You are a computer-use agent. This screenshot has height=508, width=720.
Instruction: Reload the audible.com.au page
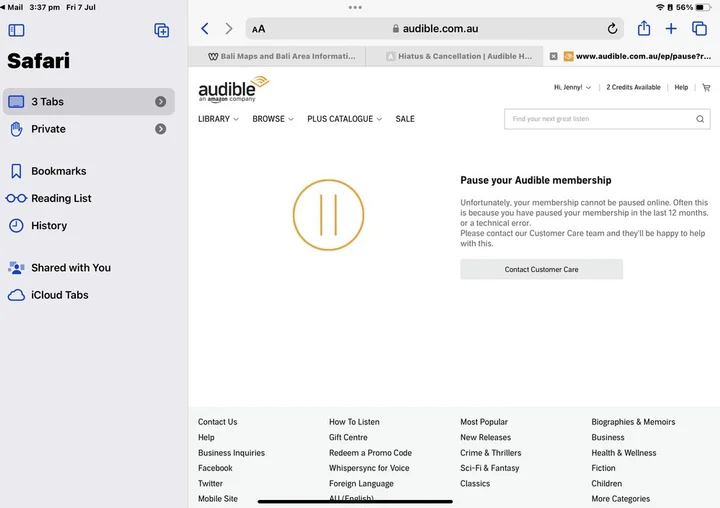pyautogui.click(x=612, y=29)
